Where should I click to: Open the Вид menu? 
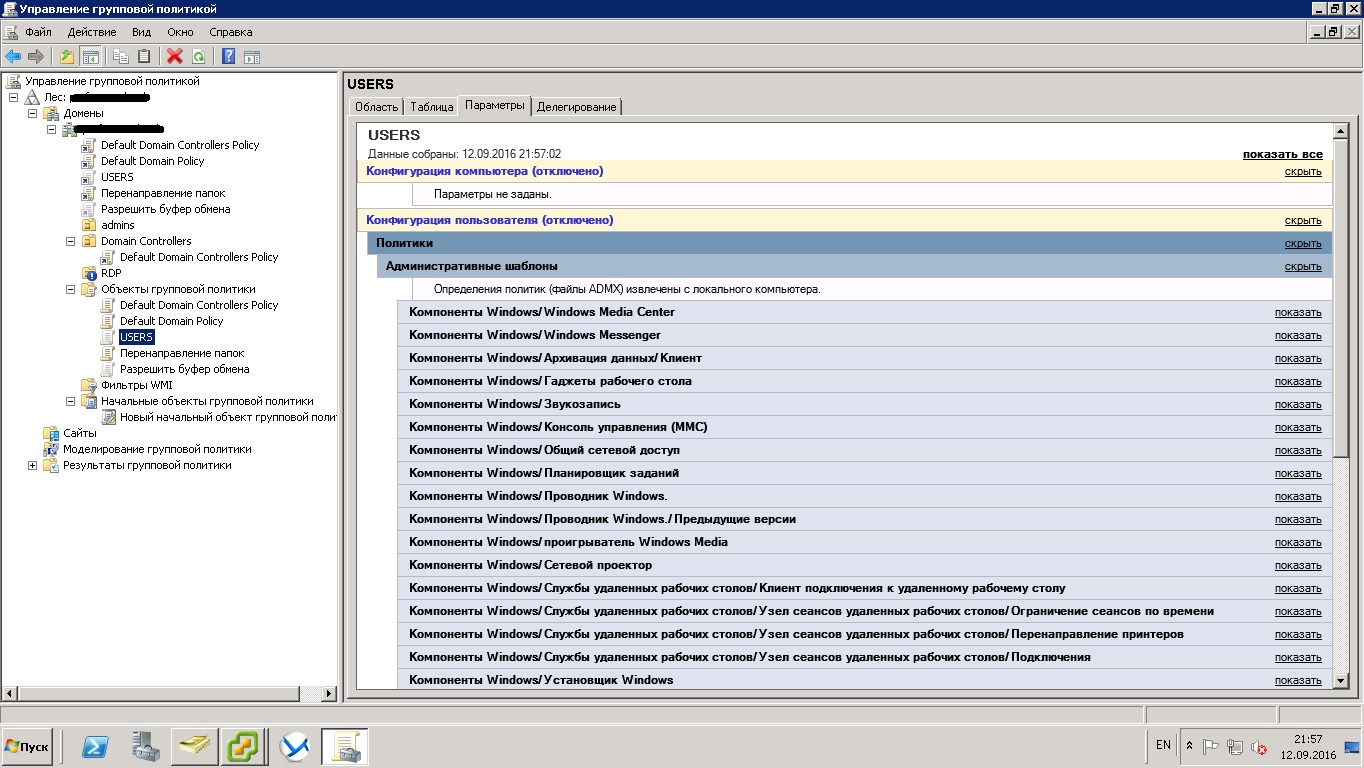(141, 32)
